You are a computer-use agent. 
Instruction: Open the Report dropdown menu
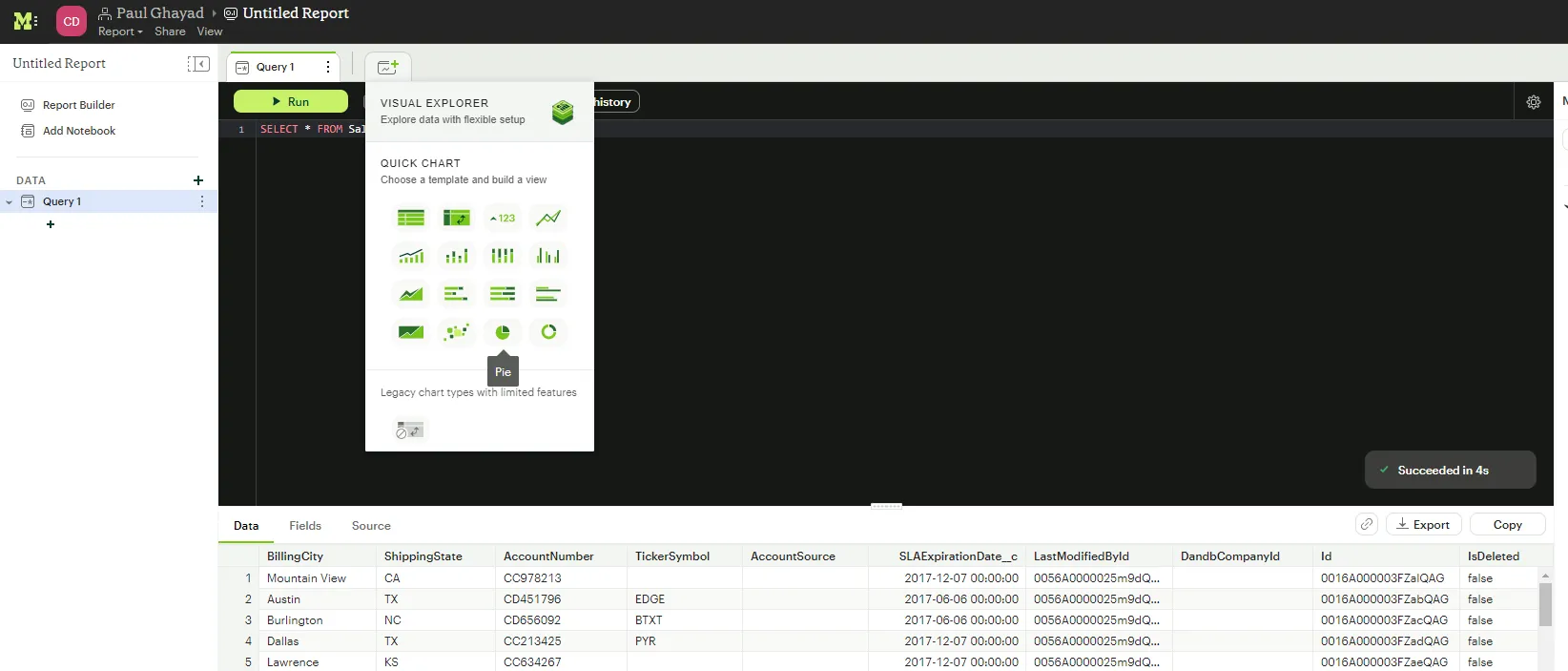pyautogui.click(x=120, y=31)
